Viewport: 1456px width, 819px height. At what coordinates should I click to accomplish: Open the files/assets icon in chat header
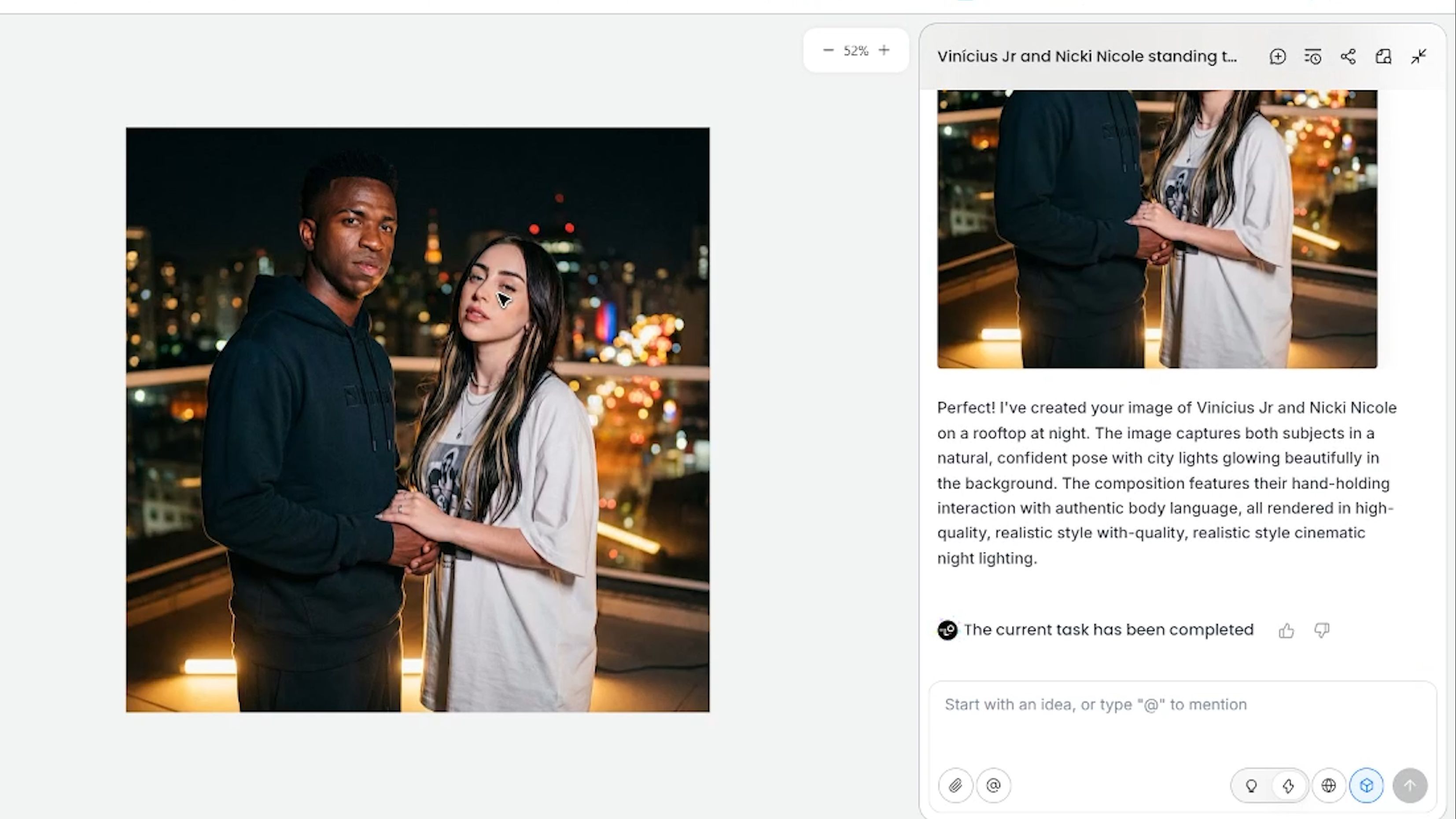tap(1383, 56)
